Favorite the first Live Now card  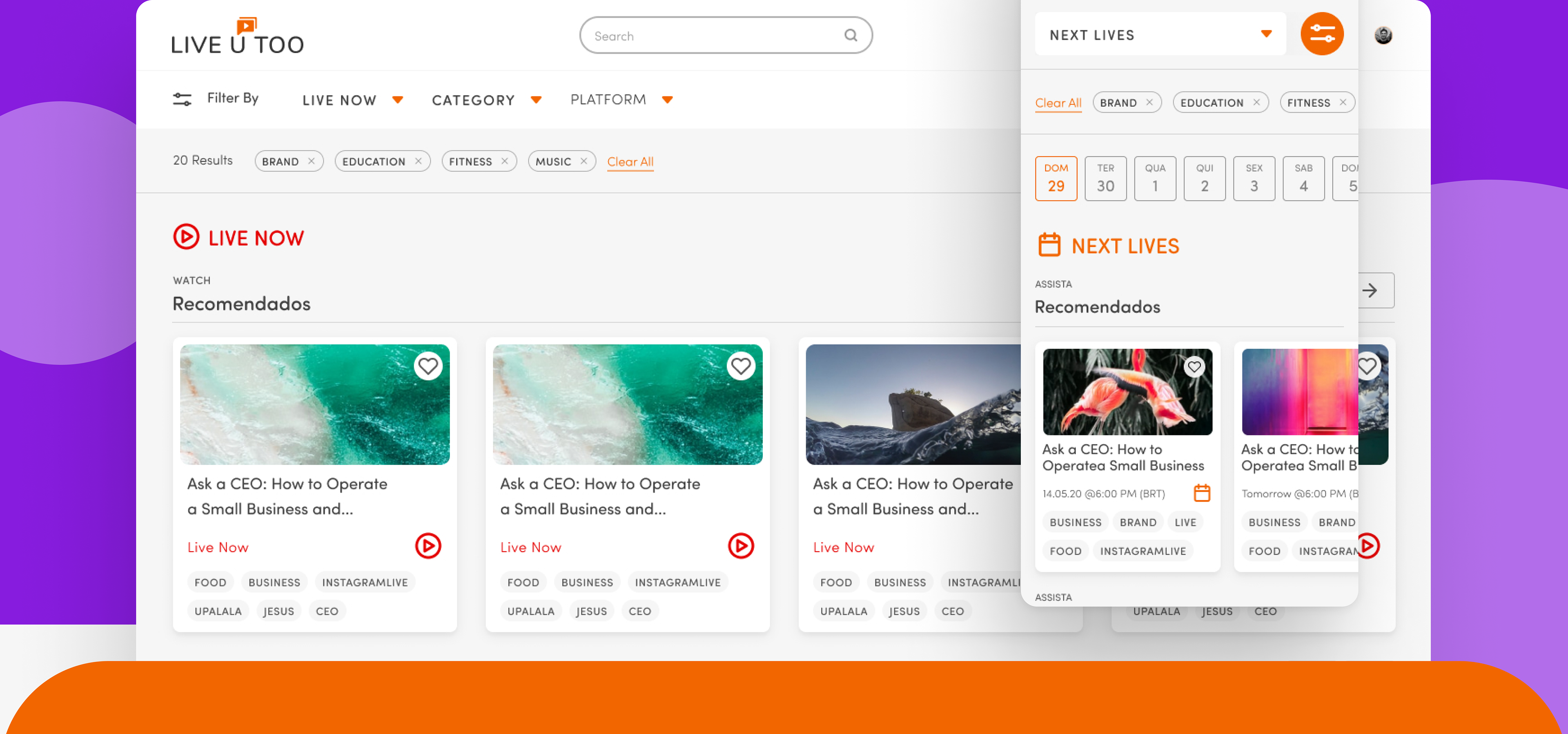428,366
